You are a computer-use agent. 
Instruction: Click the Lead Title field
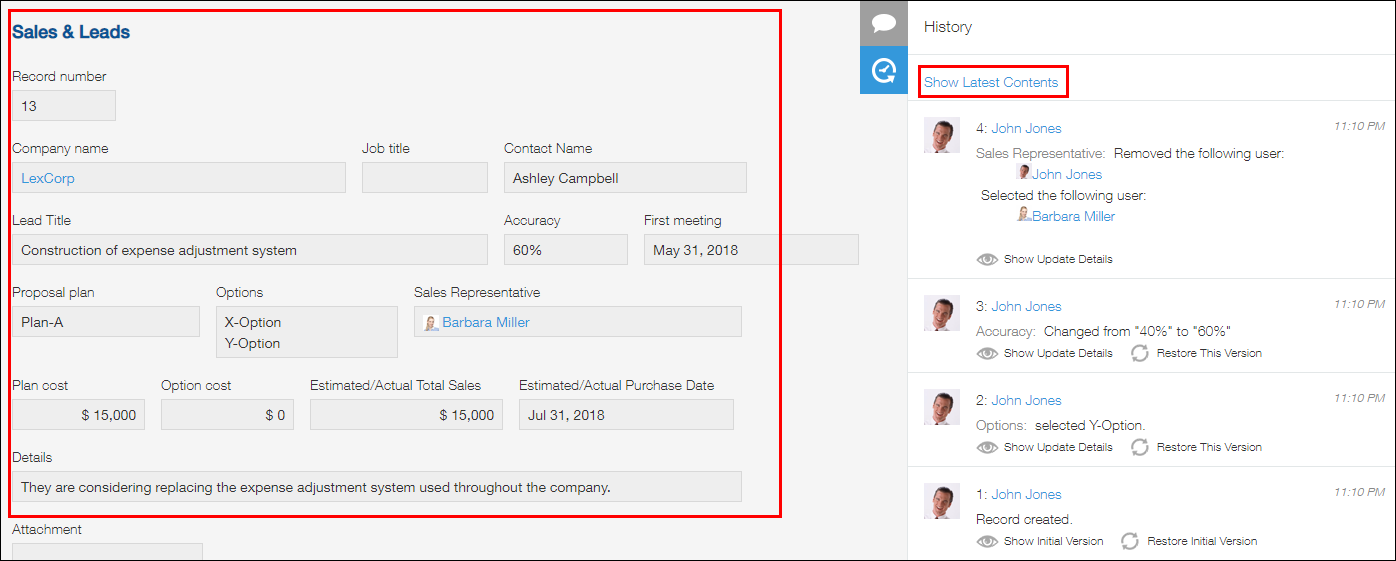[249, 250]
